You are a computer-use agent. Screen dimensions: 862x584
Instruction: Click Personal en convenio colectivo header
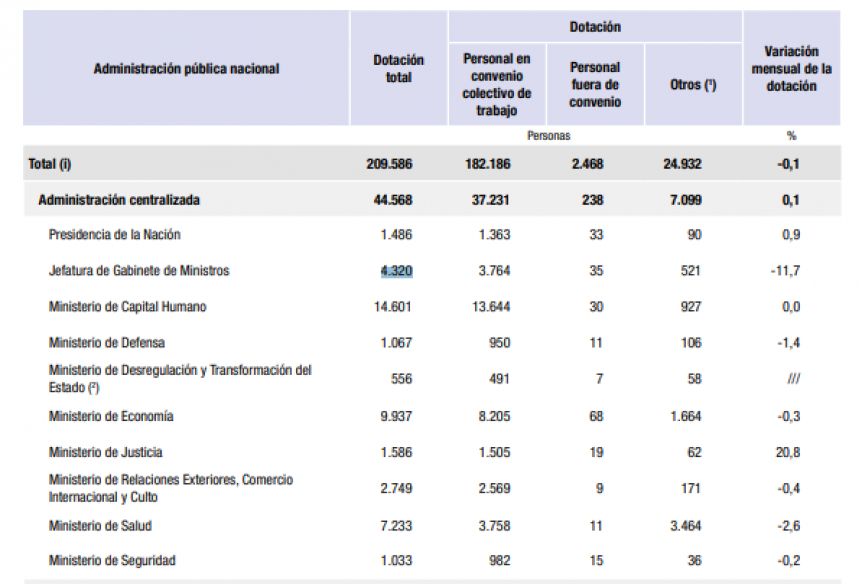tap(497, 85)
